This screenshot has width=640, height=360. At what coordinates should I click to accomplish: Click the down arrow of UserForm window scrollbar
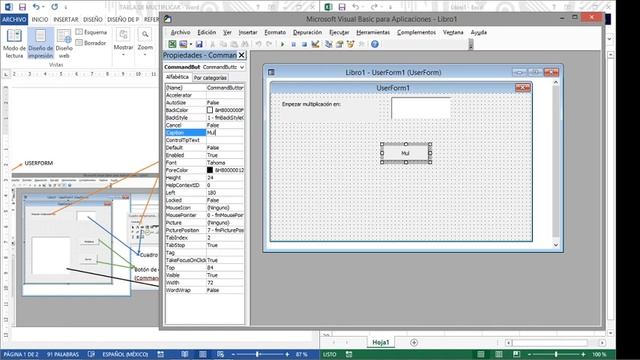[x=556, y=245]
